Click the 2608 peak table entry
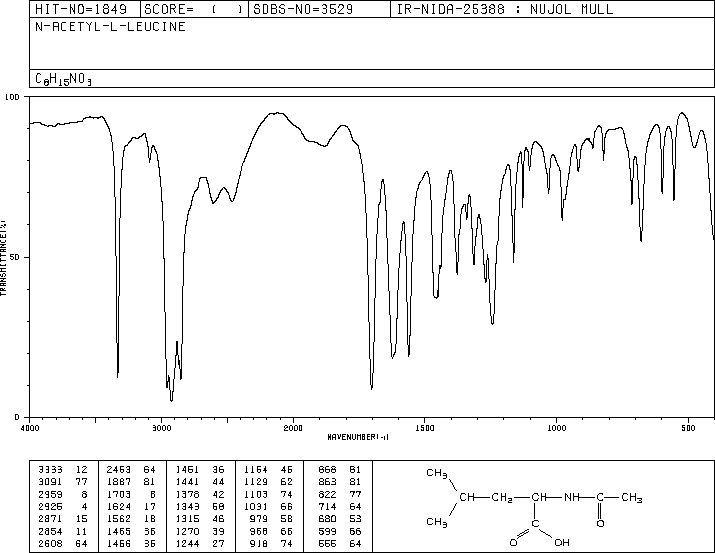The height and width of the screenshot is (553, 715). tap(50, 544)
